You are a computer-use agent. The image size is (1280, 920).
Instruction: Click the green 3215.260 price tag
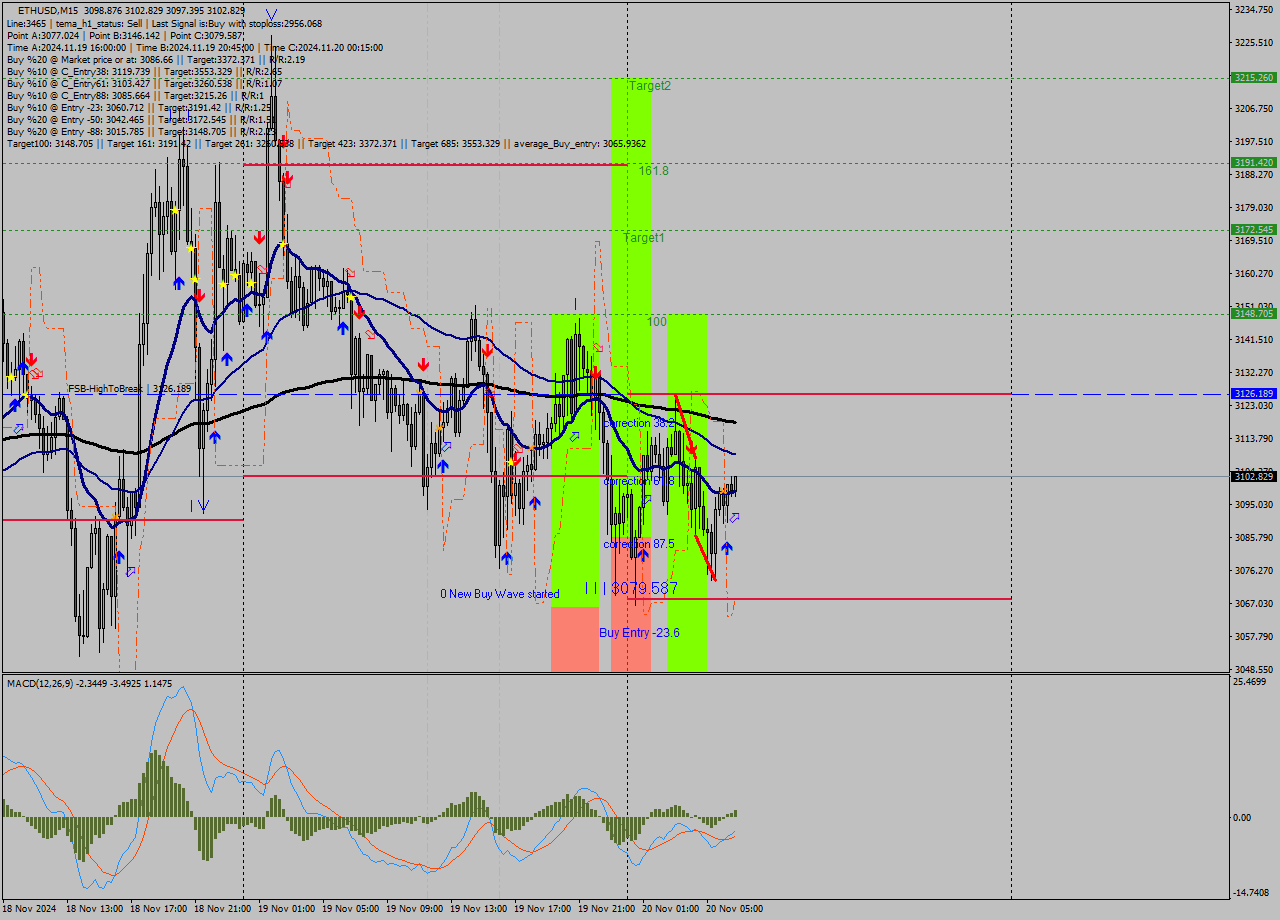(x=1254, y=77)
